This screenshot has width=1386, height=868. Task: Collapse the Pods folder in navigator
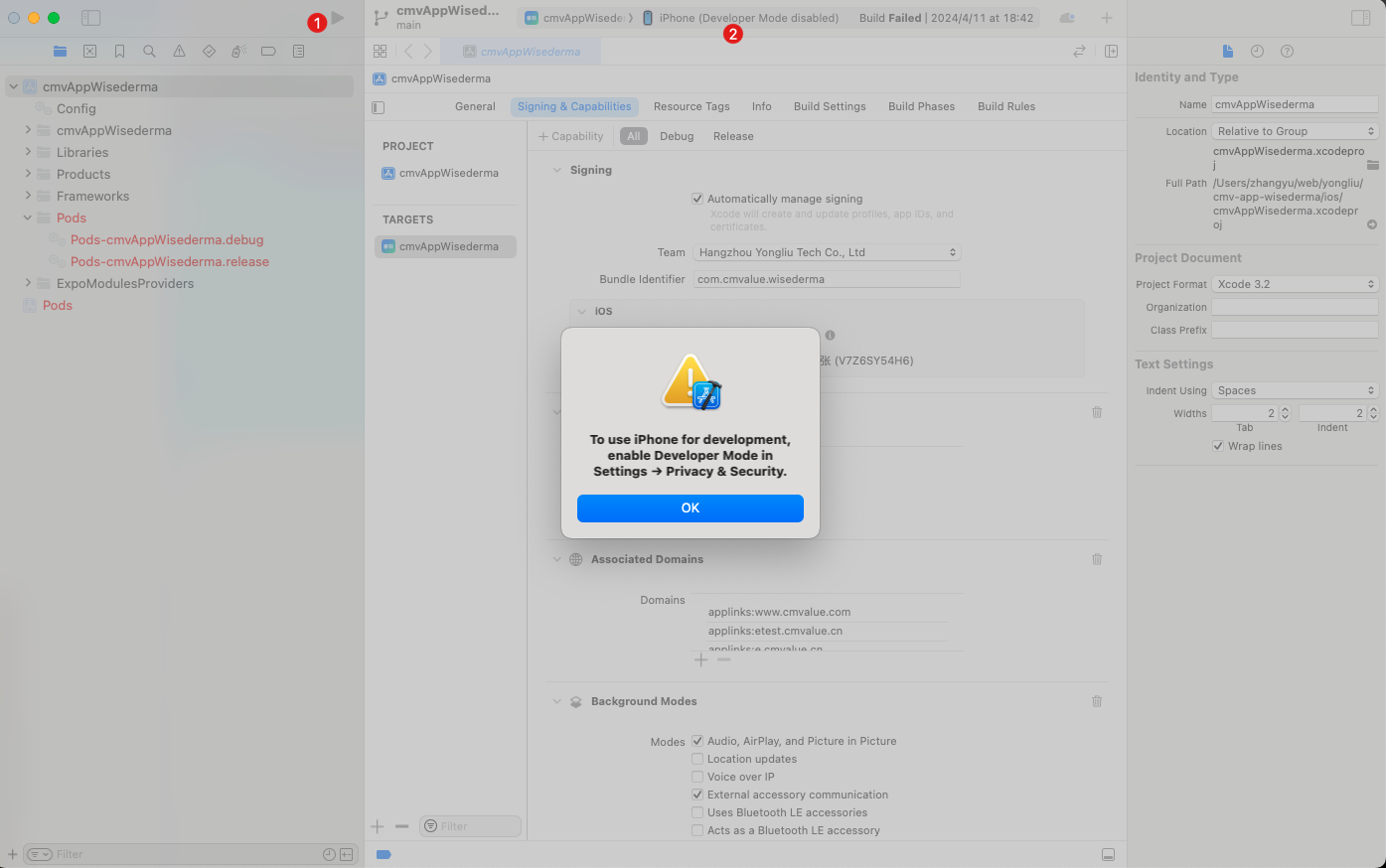coord(28,217)
